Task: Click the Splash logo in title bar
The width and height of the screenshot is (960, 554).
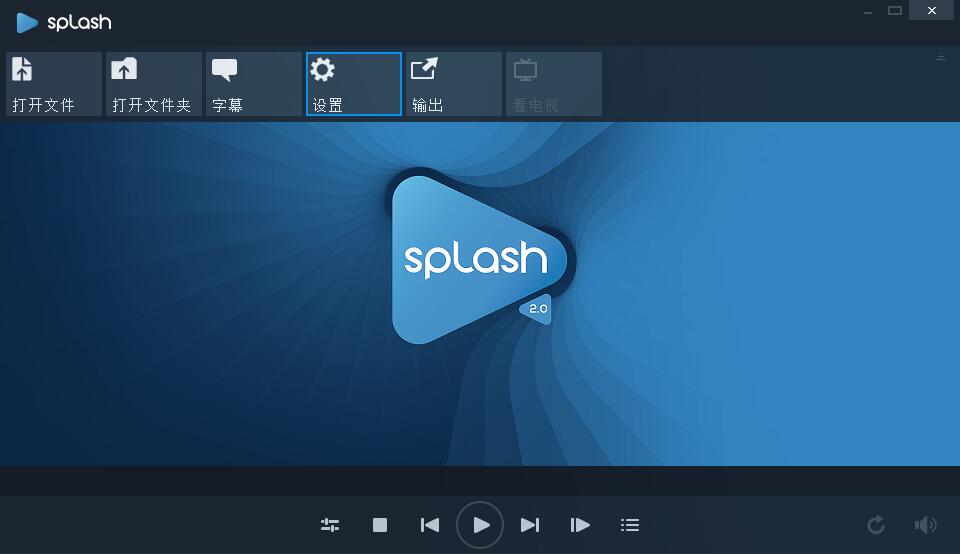Action: pos(64,22)
